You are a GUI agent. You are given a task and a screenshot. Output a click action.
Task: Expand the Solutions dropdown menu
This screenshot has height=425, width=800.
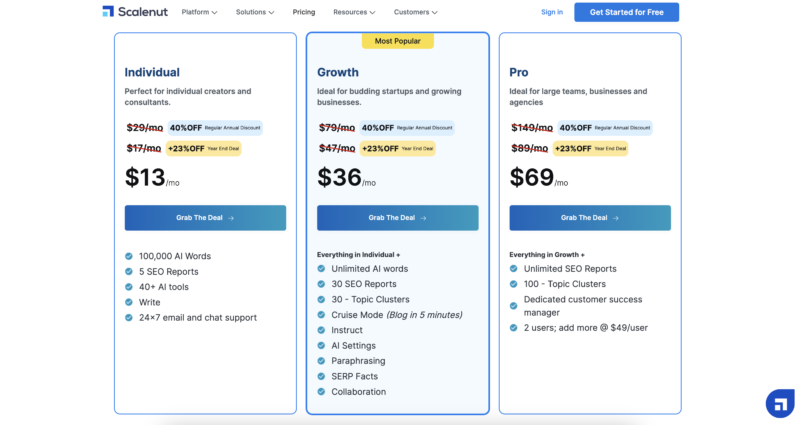[255, 12]
